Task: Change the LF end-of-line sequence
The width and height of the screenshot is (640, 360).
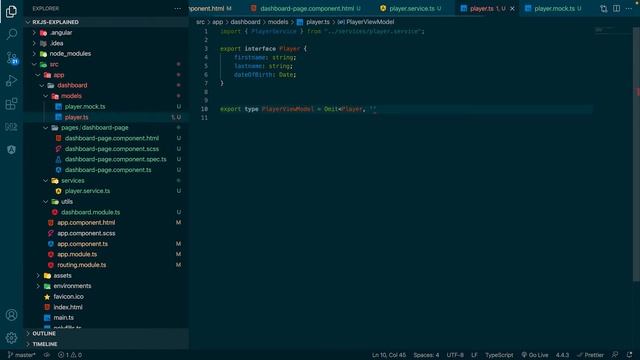Action: tap(474, 355)
